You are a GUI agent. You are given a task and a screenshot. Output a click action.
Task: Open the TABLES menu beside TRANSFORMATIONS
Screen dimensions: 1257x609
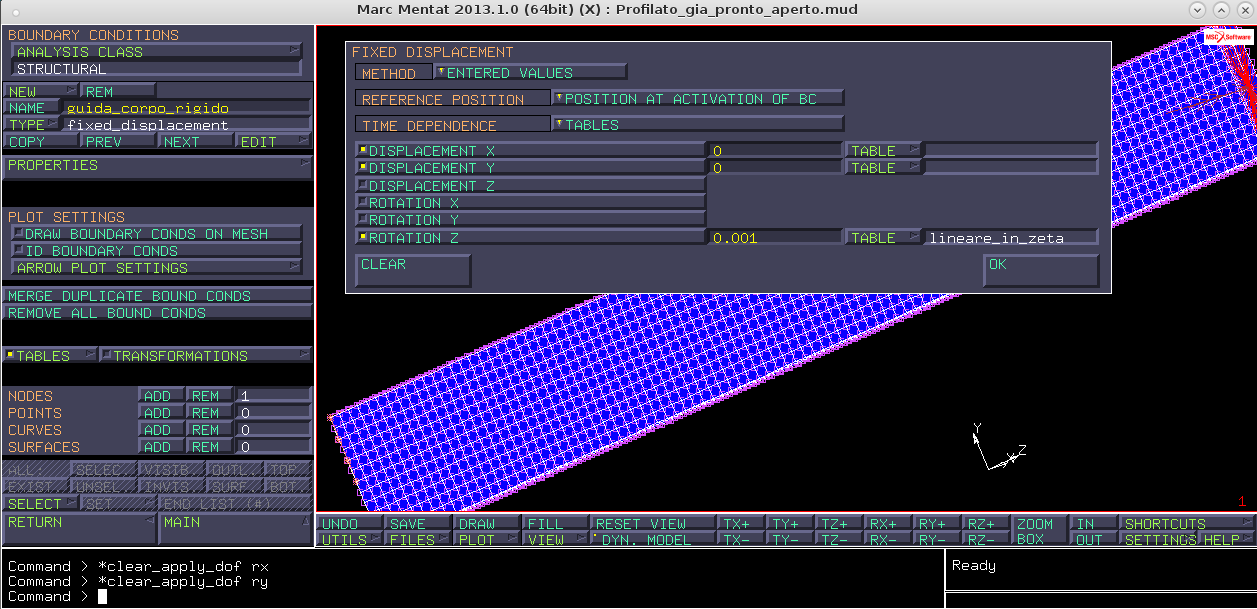coord(50,356)
